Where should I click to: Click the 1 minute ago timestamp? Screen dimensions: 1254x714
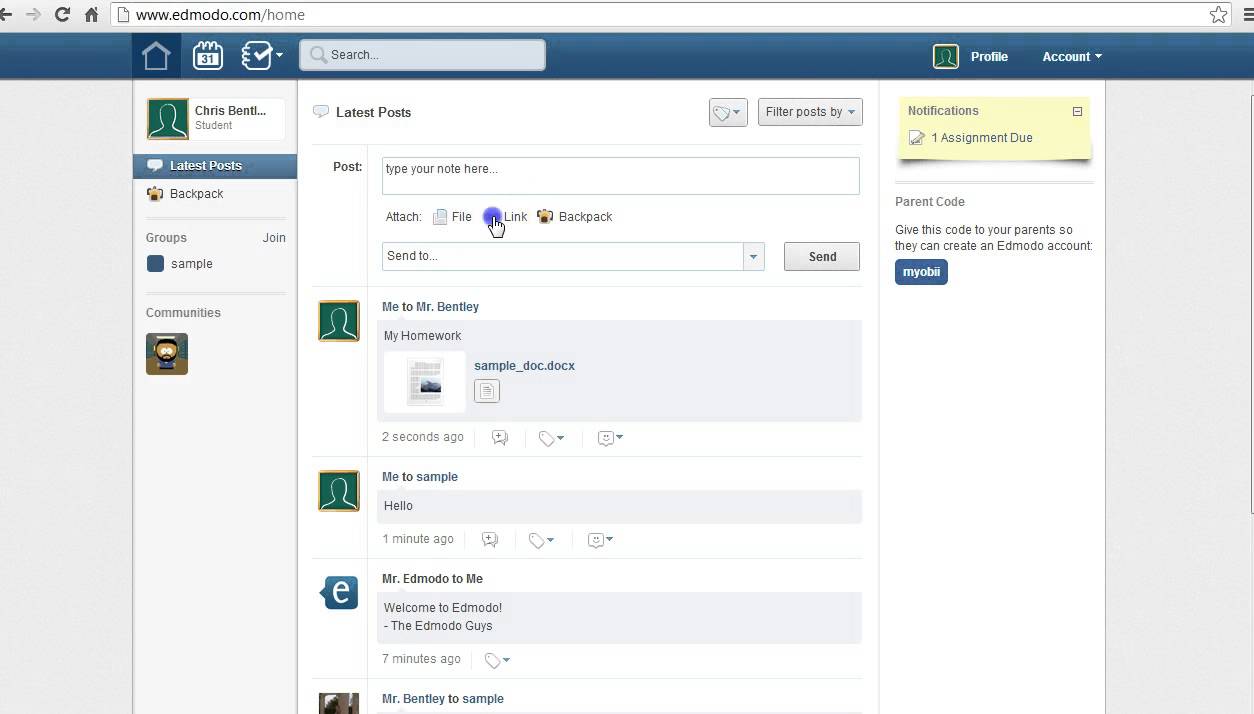(418, 540)
